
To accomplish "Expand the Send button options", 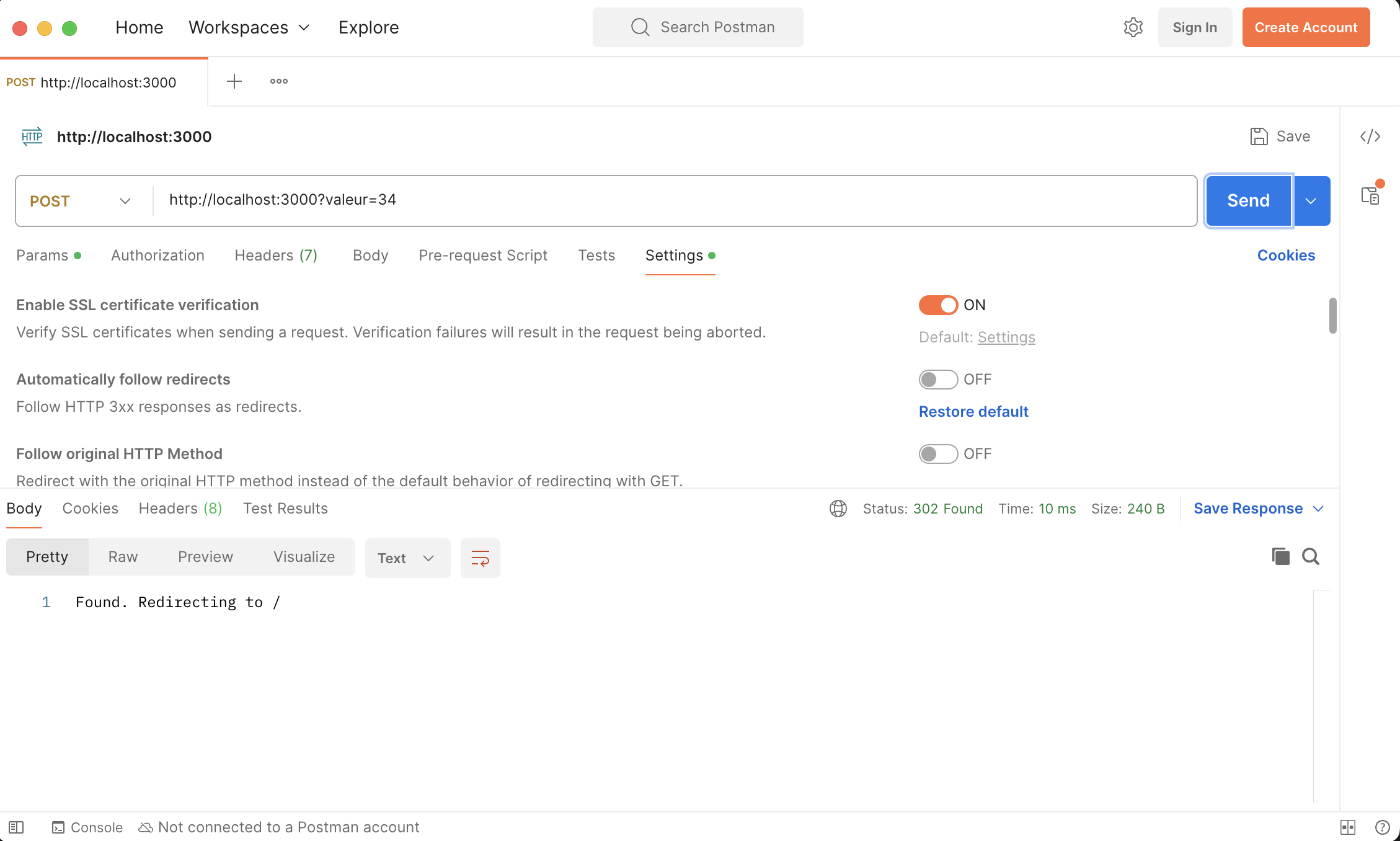I will pos(1311,200).
